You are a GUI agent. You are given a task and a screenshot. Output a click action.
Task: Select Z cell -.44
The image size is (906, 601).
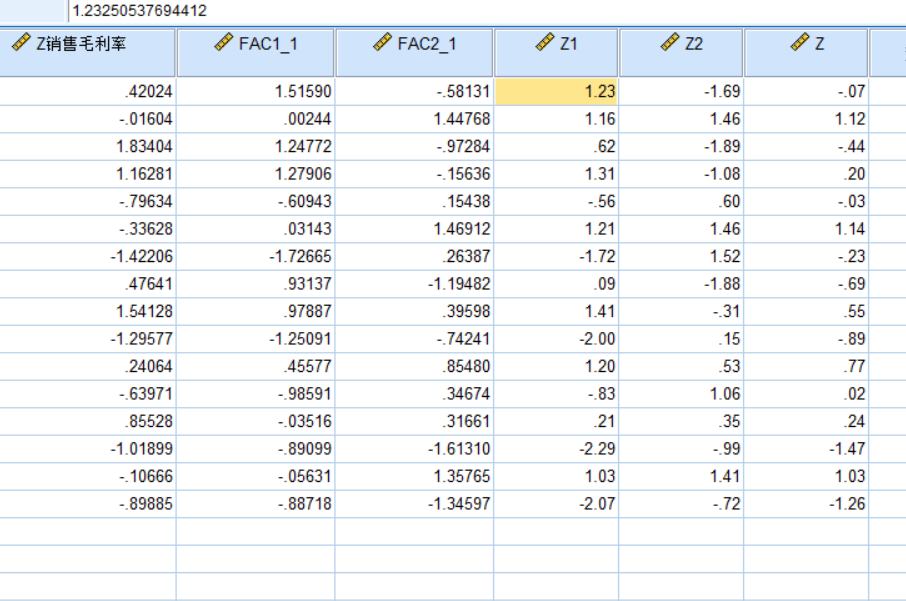point(807,146)
